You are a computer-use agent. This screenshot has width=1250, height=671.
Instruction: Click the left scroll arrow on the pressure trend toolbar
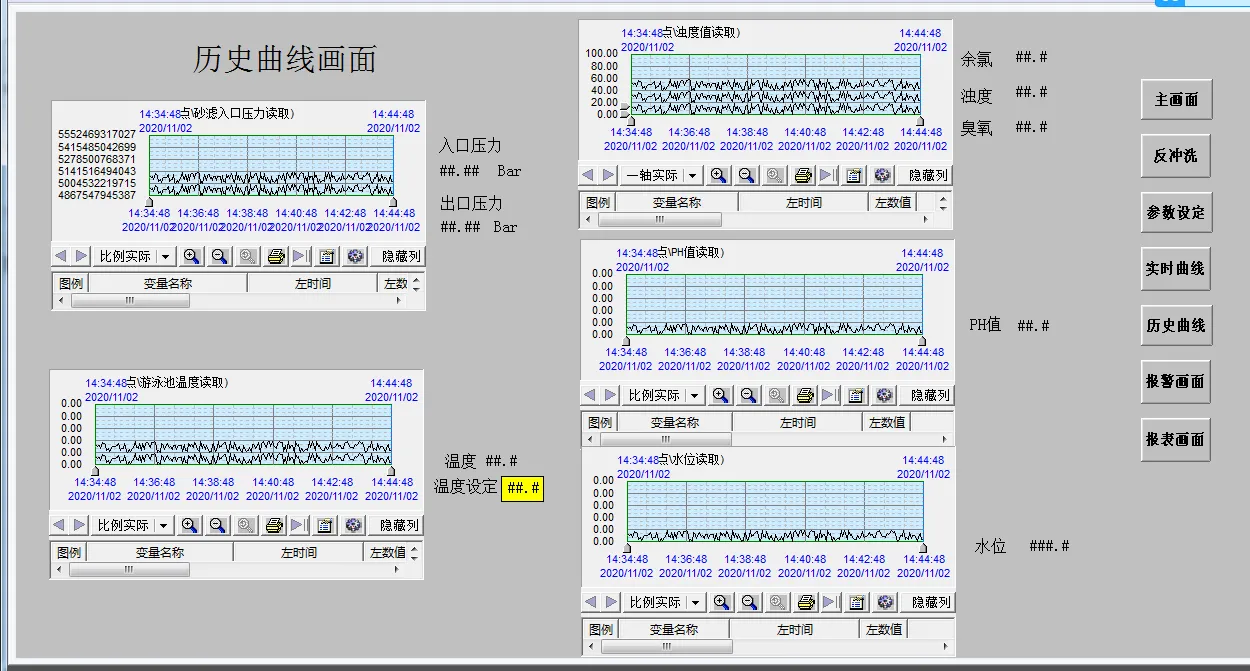tap(63, 256)
